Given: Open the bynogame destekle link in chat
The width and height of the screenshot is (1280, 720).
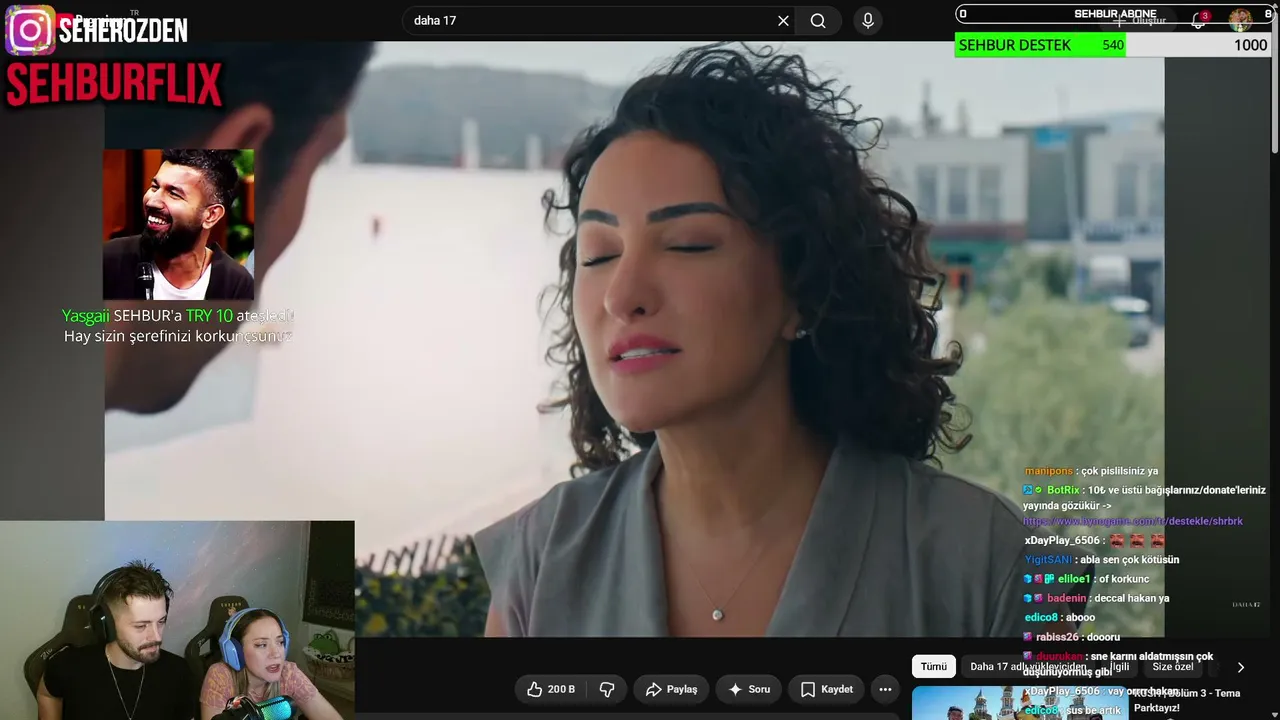Looking at the screenshot, I should [x=1133, y=521].
